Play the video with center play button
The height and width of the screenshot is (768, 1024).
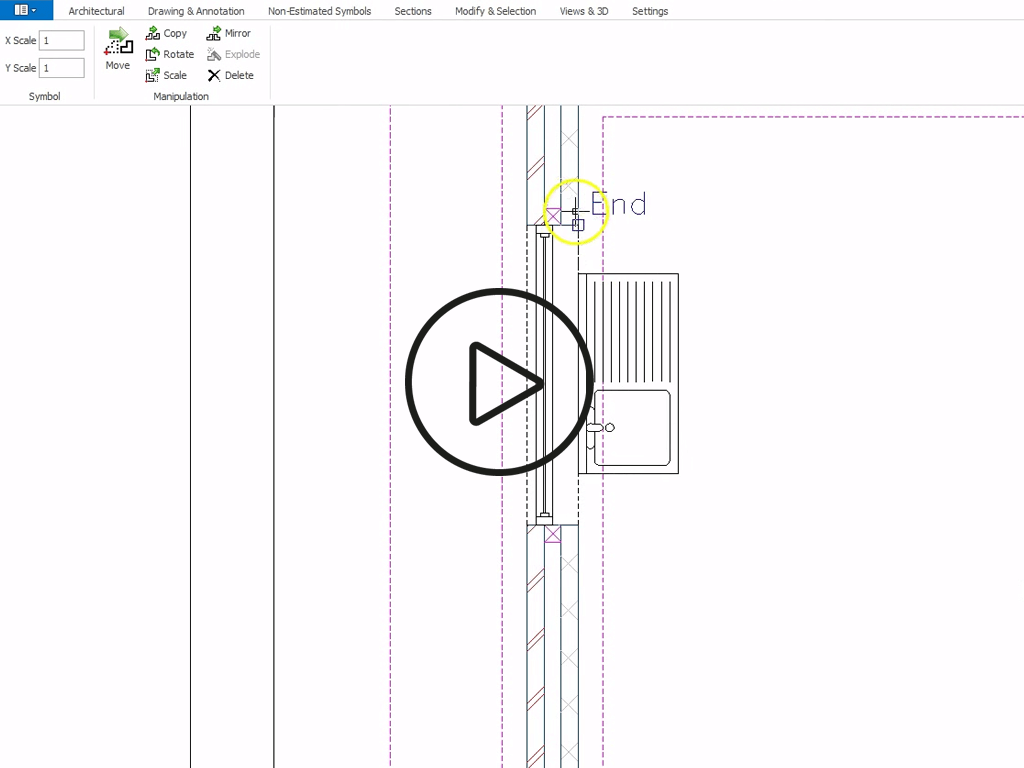500,382
